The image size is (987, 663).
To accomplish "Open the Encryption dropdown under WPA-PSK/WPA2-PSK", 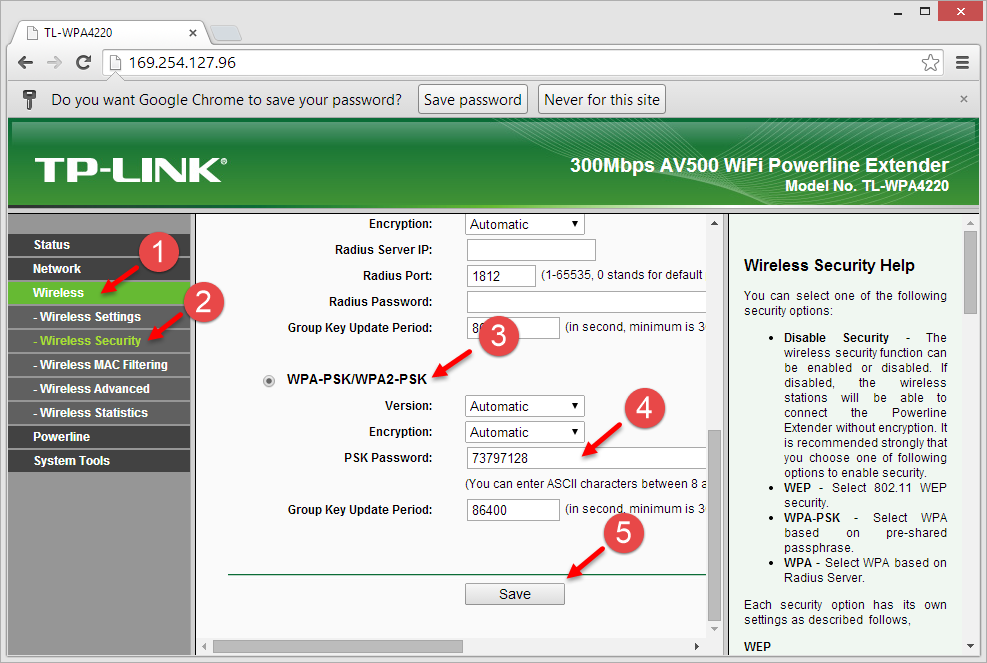I will (x=524, y=432).
